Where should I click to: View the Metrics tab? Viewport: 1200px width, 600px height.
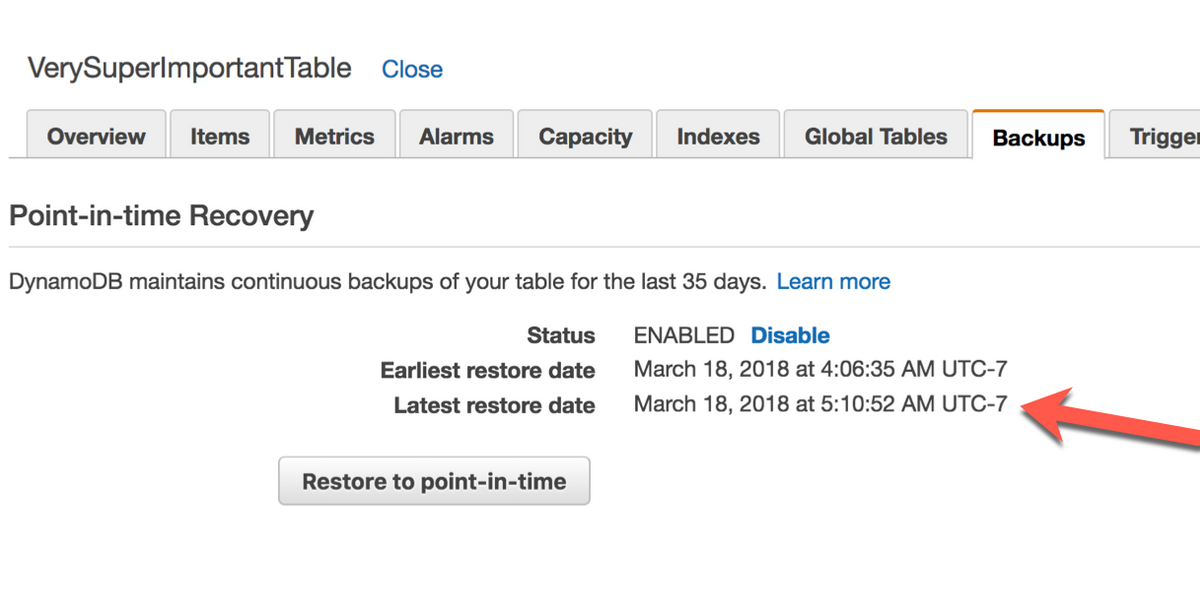click(x=334, y=137)
